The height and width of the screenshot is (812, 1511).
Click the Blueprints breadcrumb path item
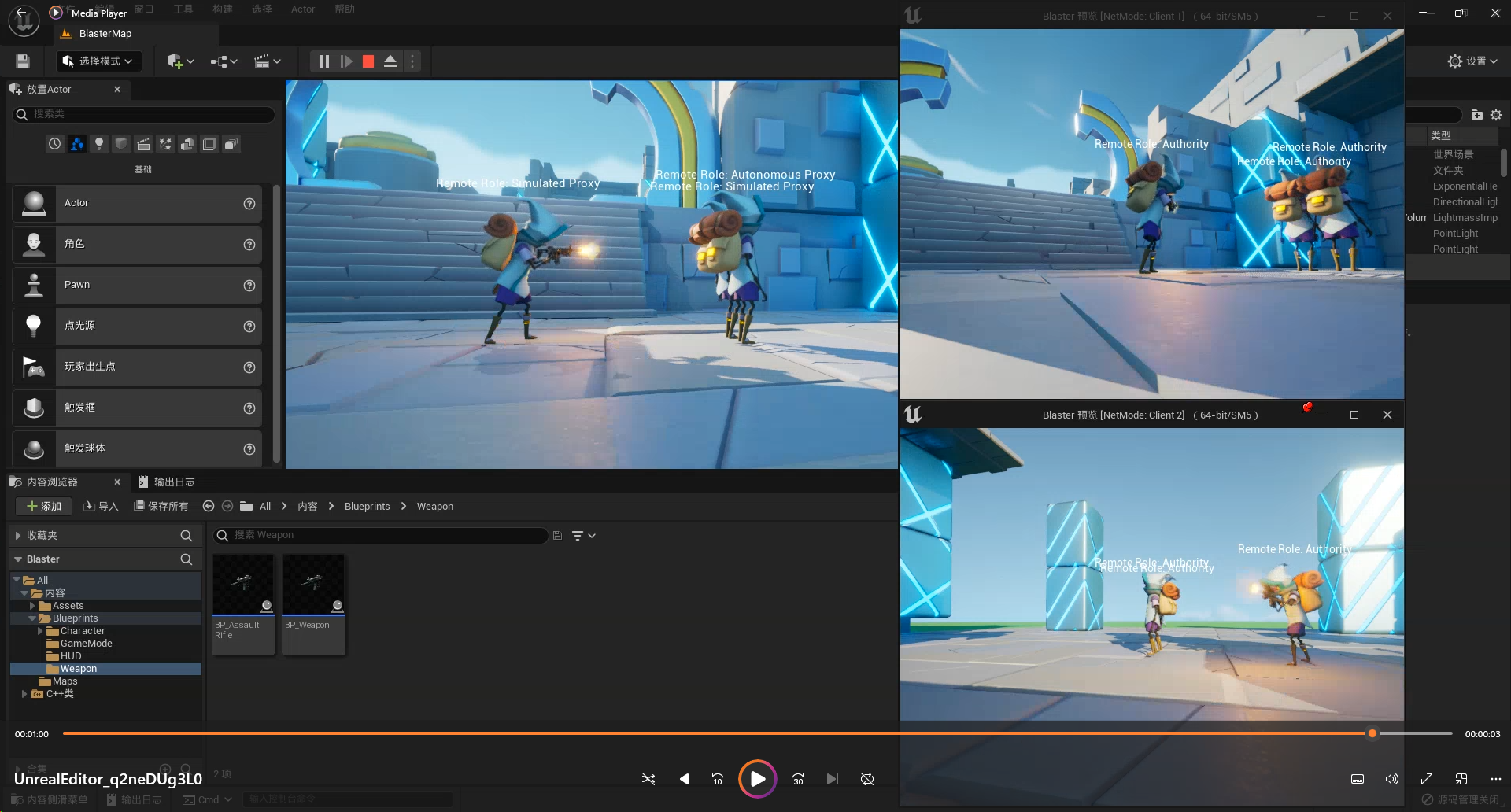pos(367,506)
